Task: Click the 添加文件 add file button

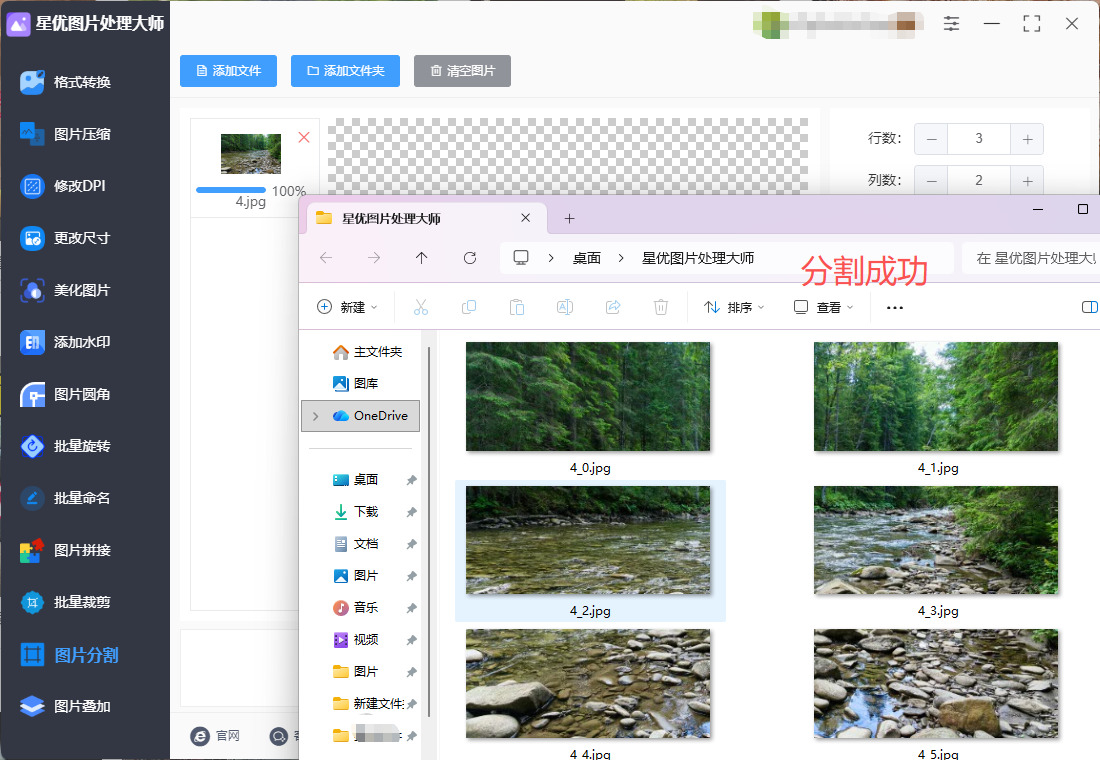Action: (x=228, y=71)
